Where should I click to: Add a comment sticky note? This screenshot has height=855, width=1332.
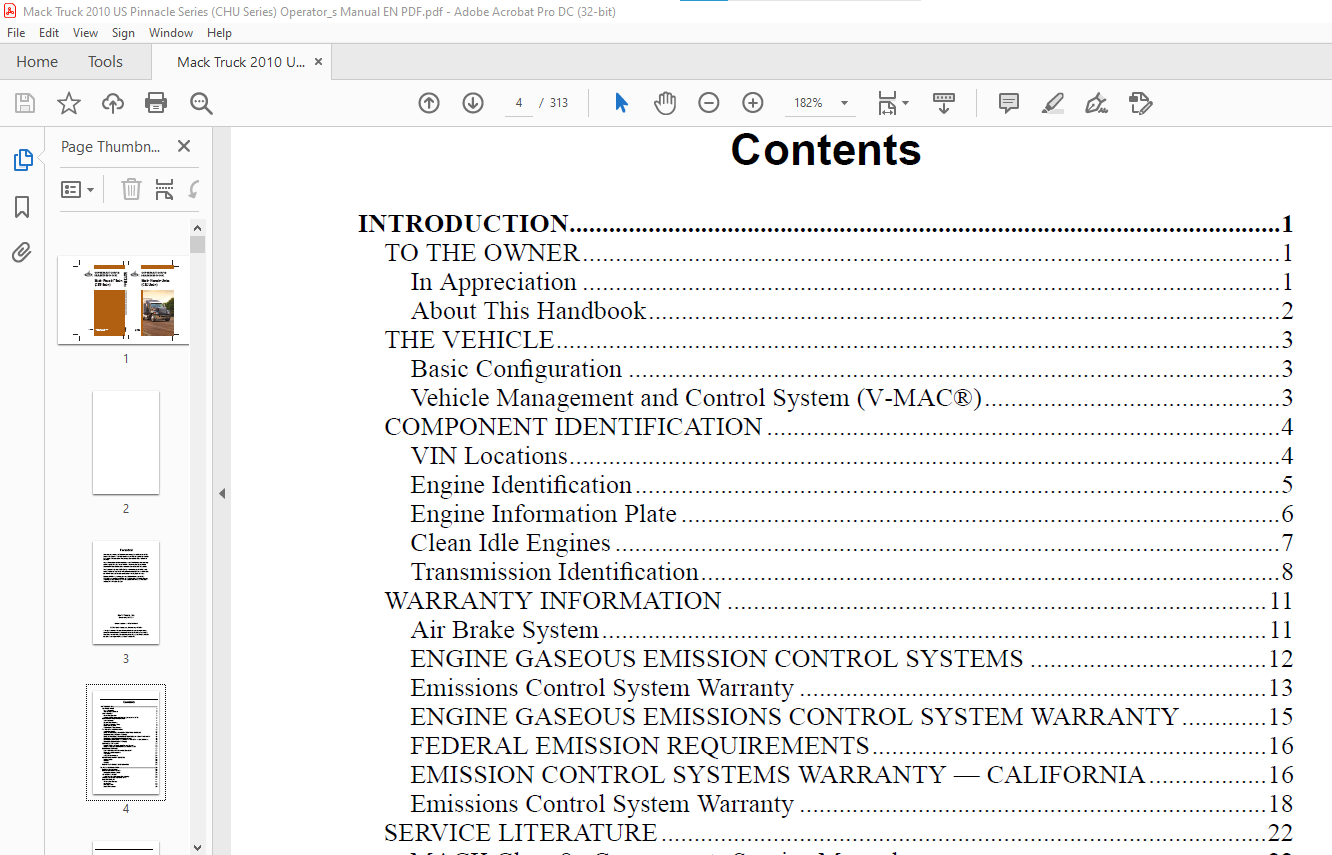coord(1009,103)
